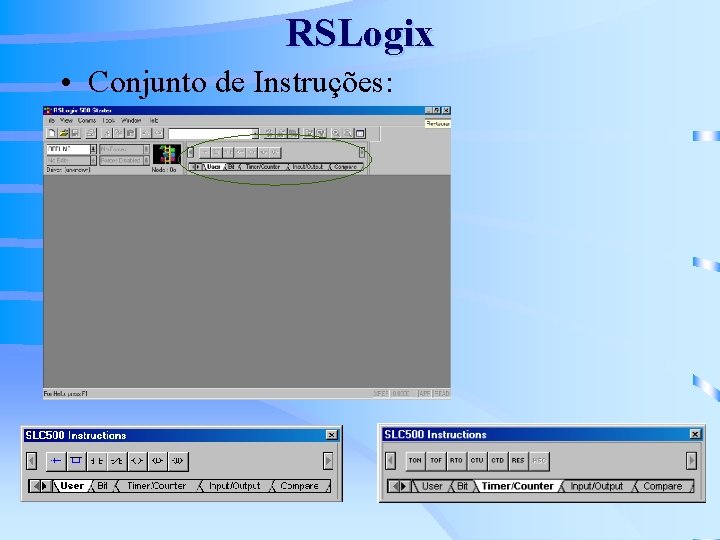Click Print icon in RSLogix toolbar
This screenshot has height=540, width=720.
point(90,133)
